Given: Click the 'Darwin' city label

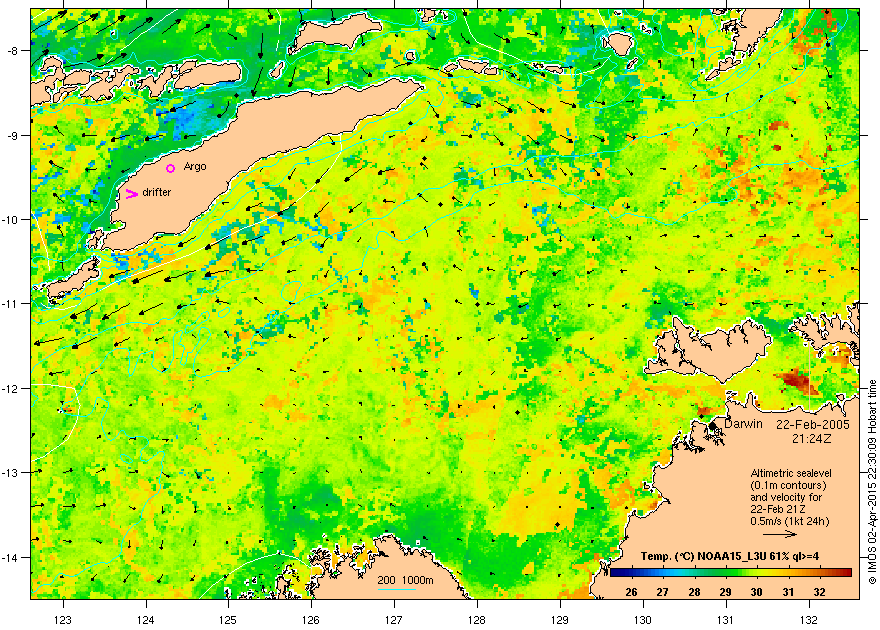Looking at the screenshot, I should coord(743,424).
